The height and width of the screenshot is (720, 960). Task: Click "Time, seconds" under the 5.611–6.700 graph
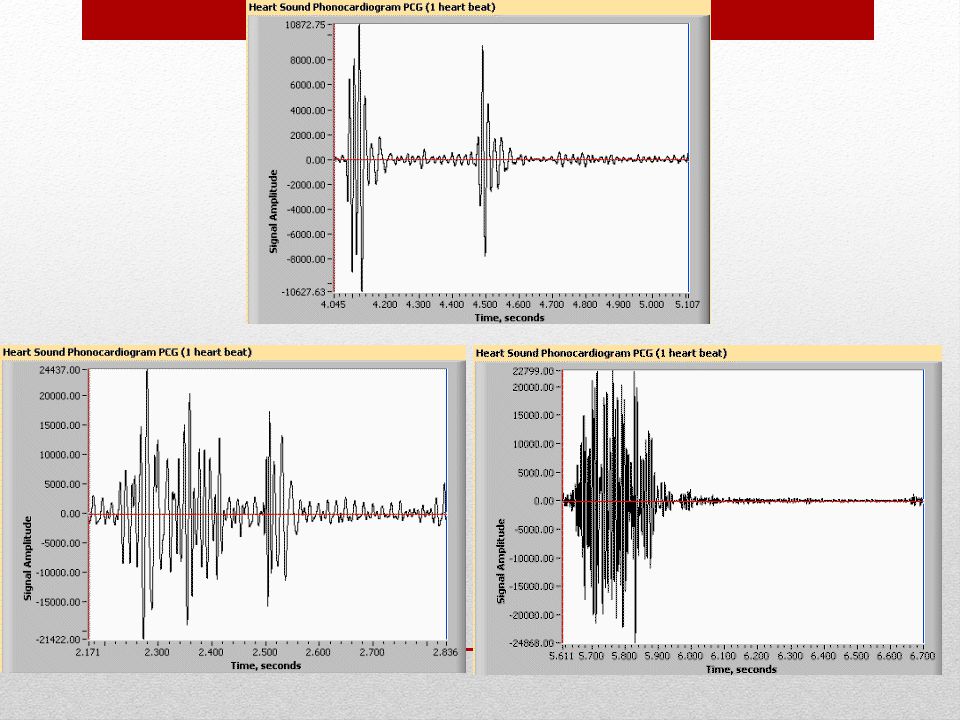point(741,669)
